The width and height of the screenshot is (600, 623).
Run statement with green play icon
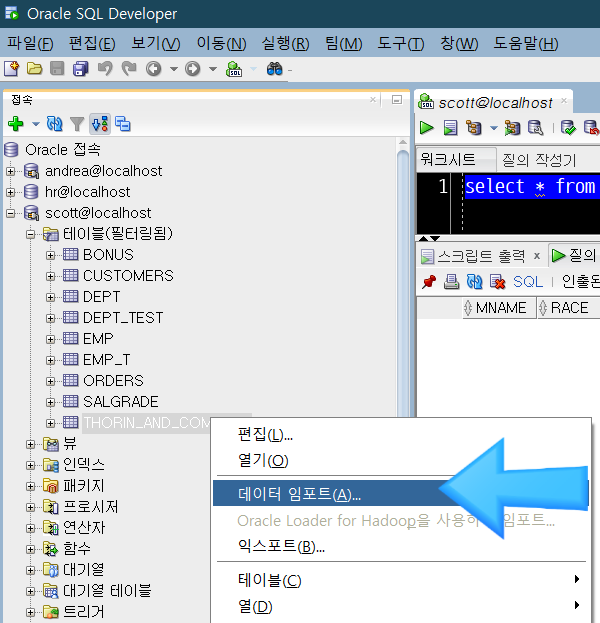pyautogui.click(x=427, y=128)
